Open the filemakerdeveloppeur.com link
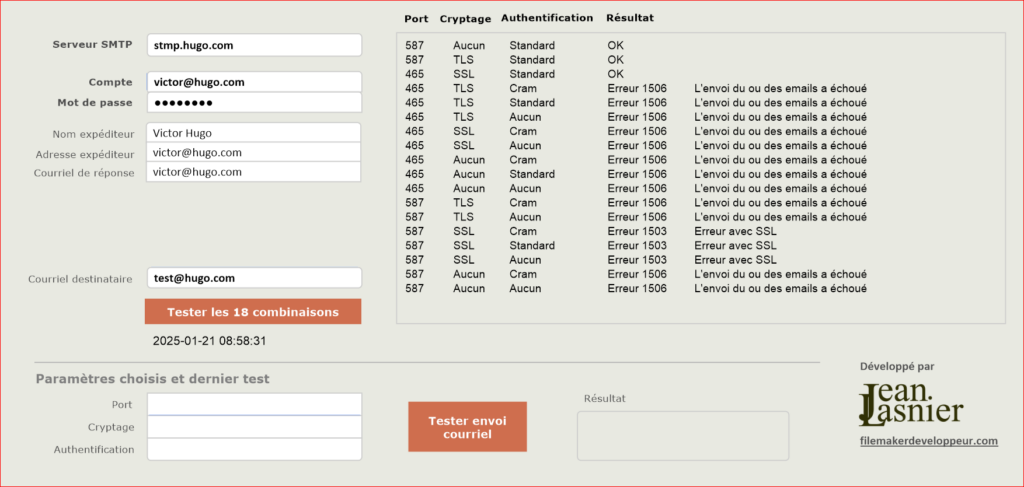Viewport: 1024px width, 487px height. (x=929, y=441)
